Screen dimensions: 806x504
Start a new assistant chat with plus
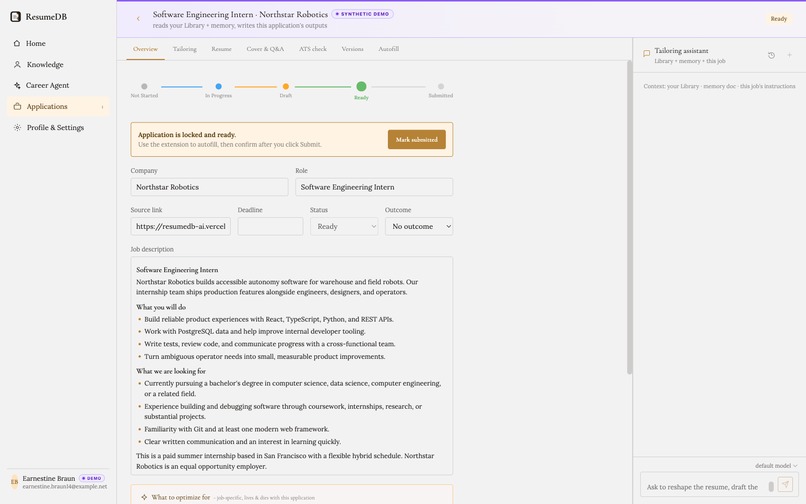(790, 55)
